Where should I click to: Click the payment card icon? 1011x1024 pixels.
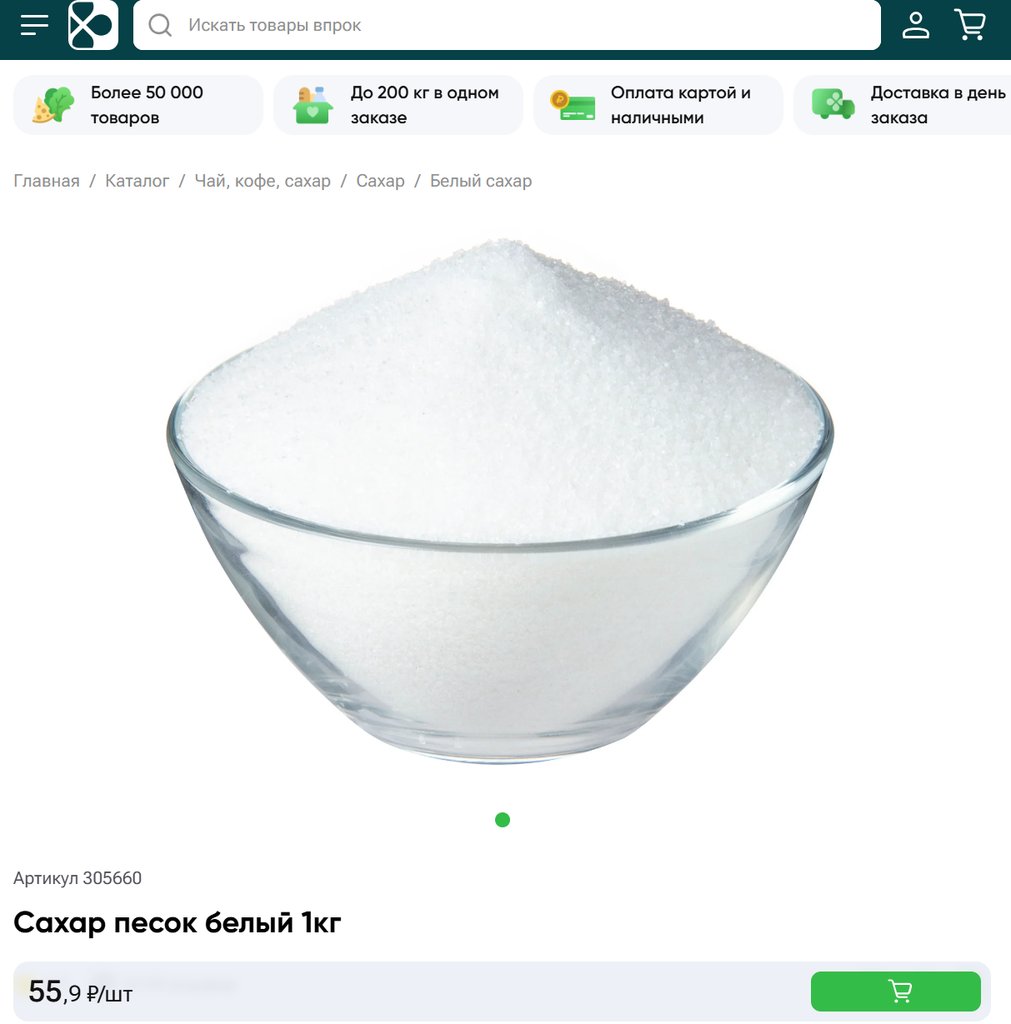[x=573, y=105]
